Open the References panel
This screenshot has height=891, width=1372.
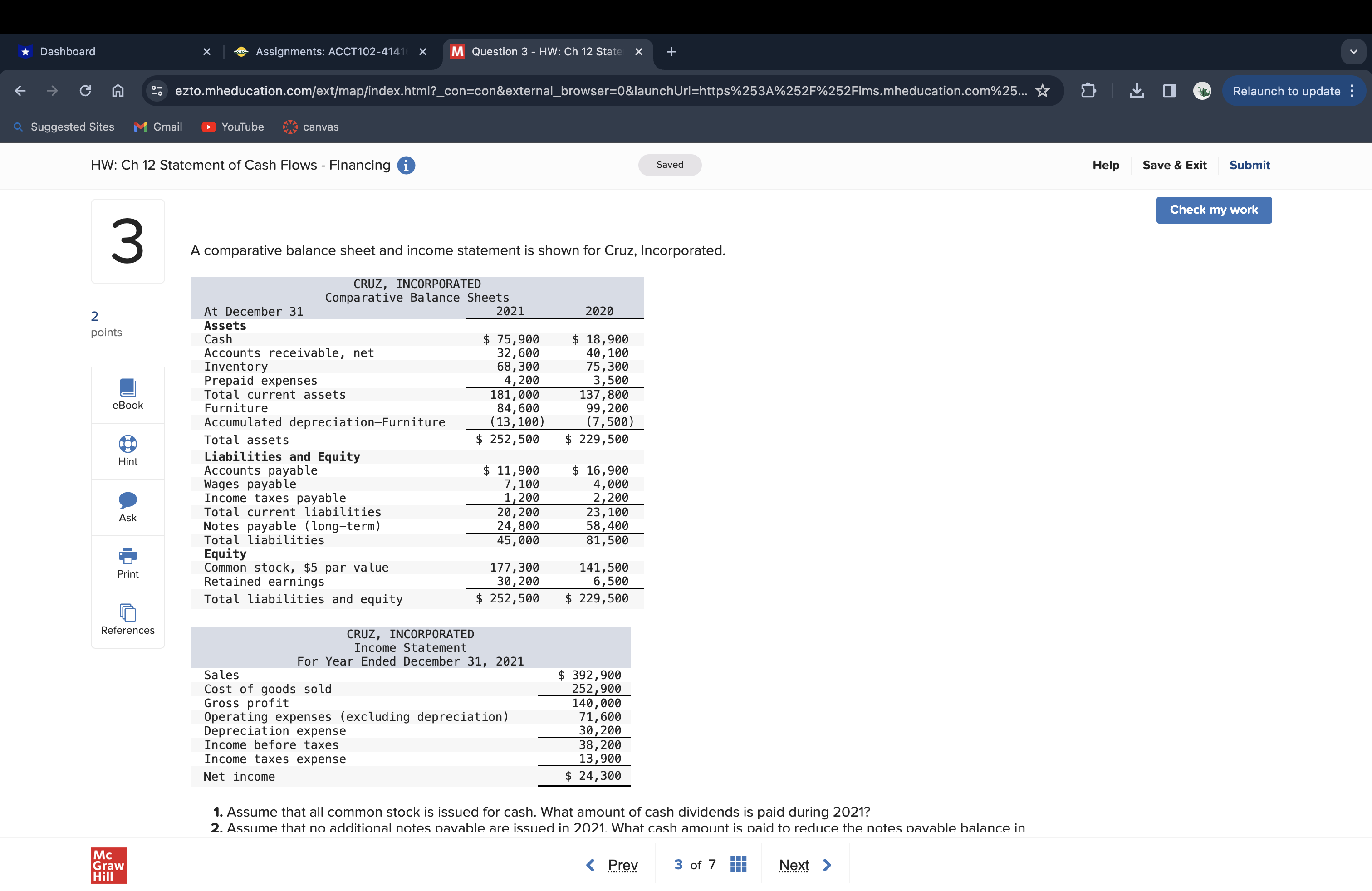point(127,612)
